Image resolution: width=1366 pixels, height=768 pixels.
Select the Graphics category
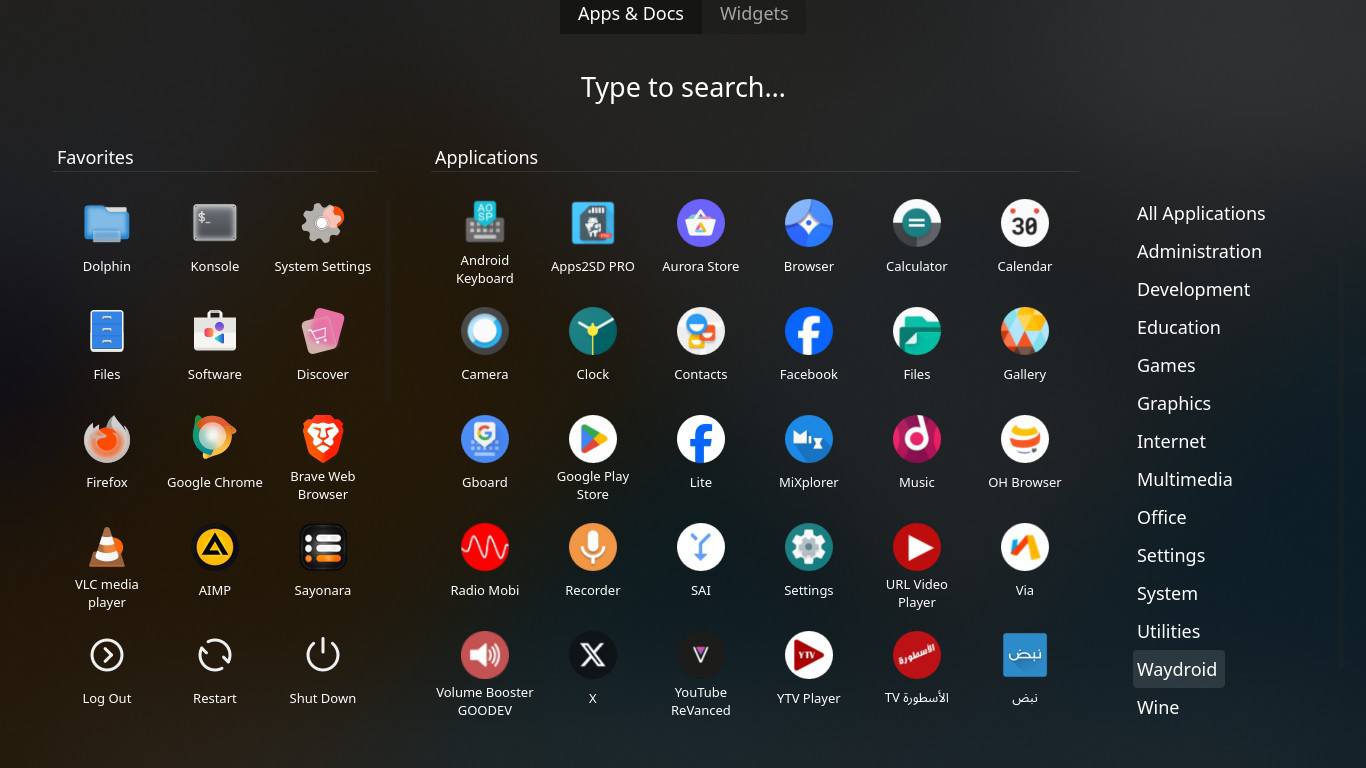(x=1174, y=403)
